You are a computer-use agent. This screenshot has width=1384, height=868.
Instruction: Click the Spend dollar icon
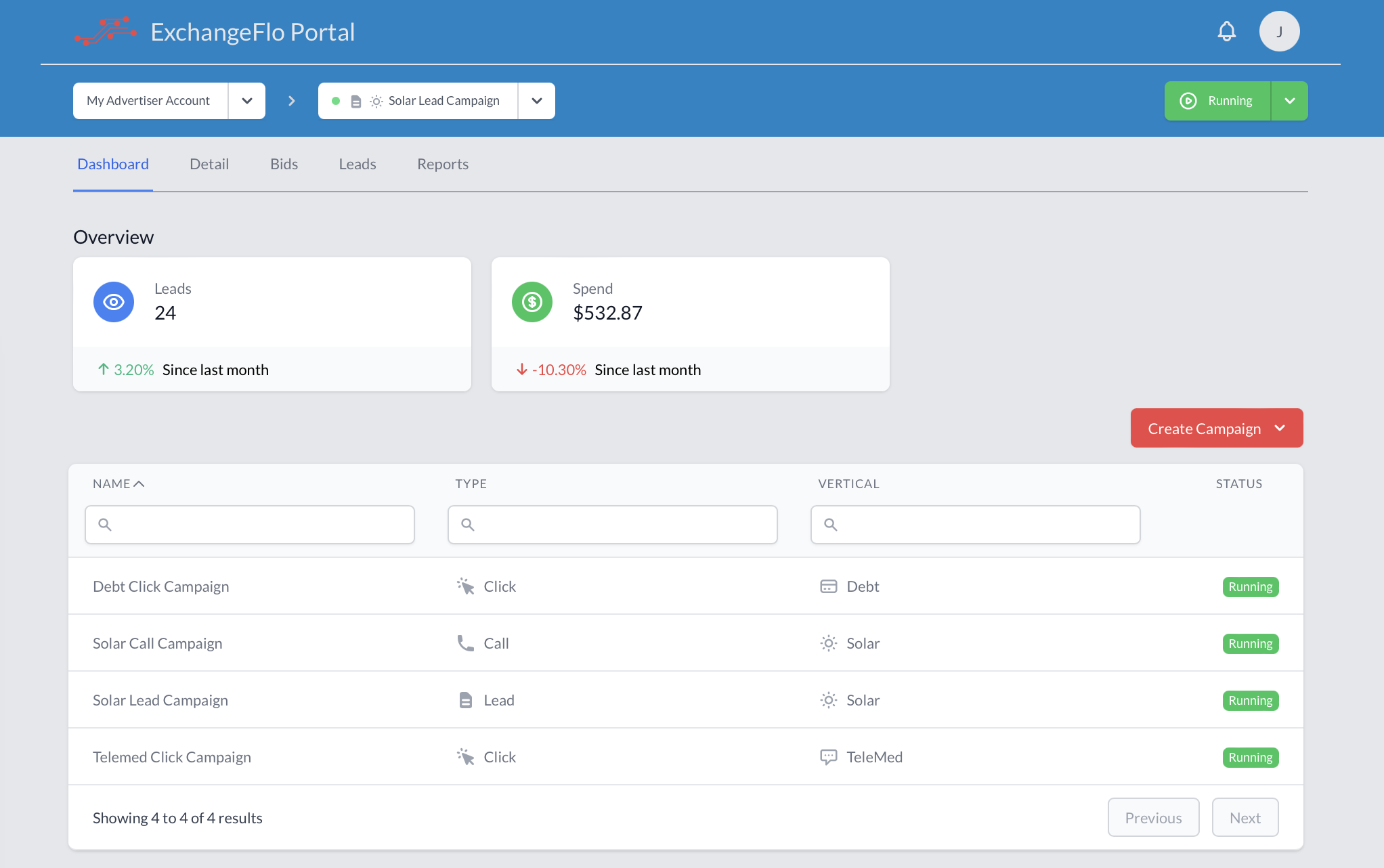pos(532,302)
